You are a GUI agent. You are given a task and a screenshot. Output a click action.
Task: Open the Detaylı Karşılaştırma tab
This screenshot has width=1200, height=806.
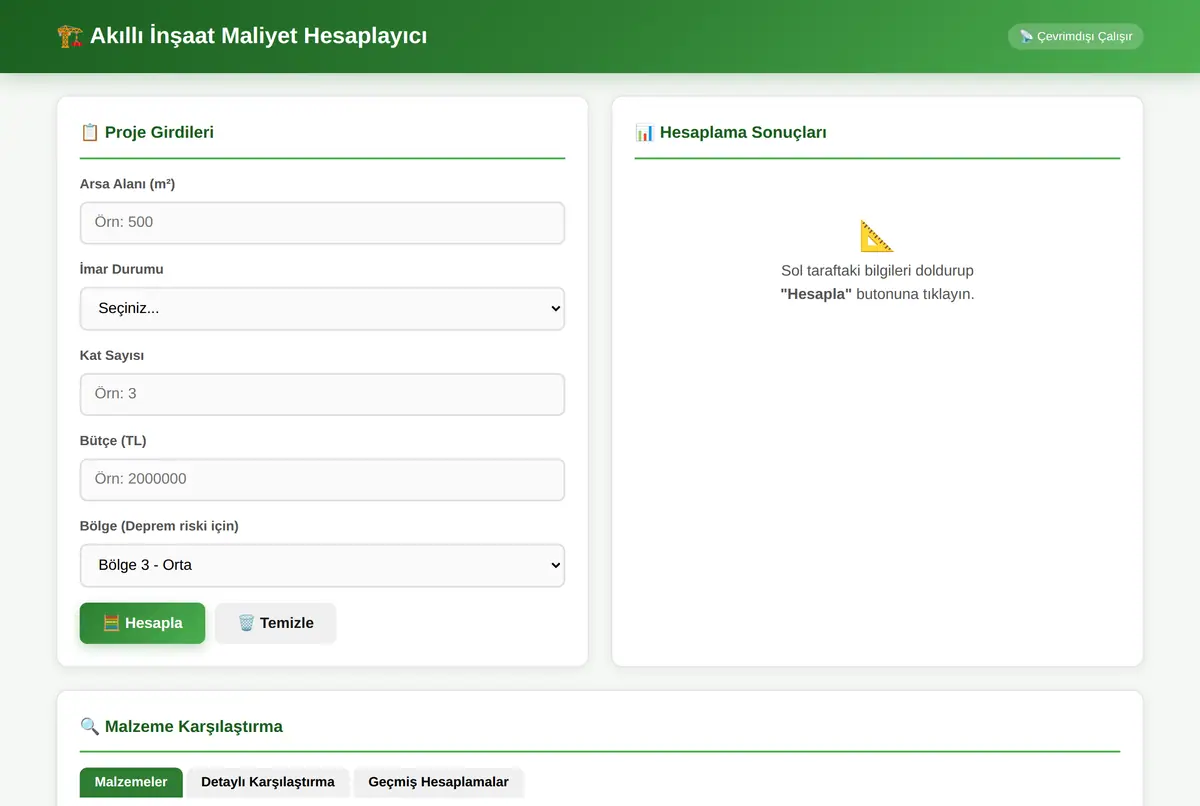tap(268, 782)
